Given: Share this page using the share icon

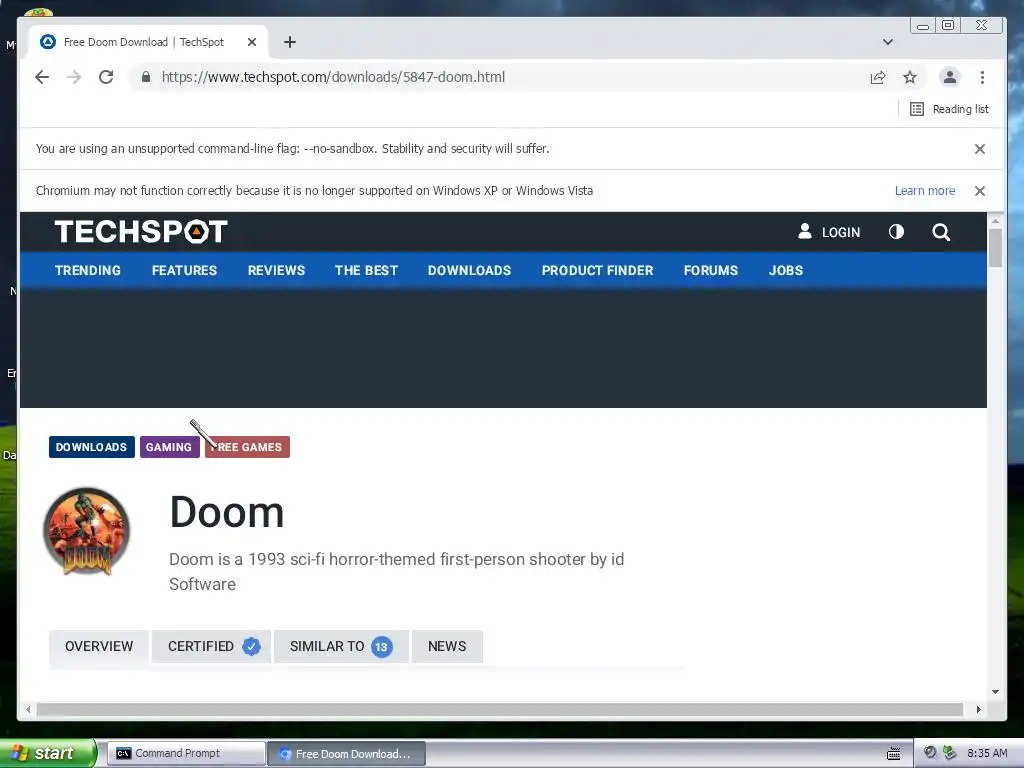Looking at the screenshot, I should pyautogui.click(x=878, y=78).
